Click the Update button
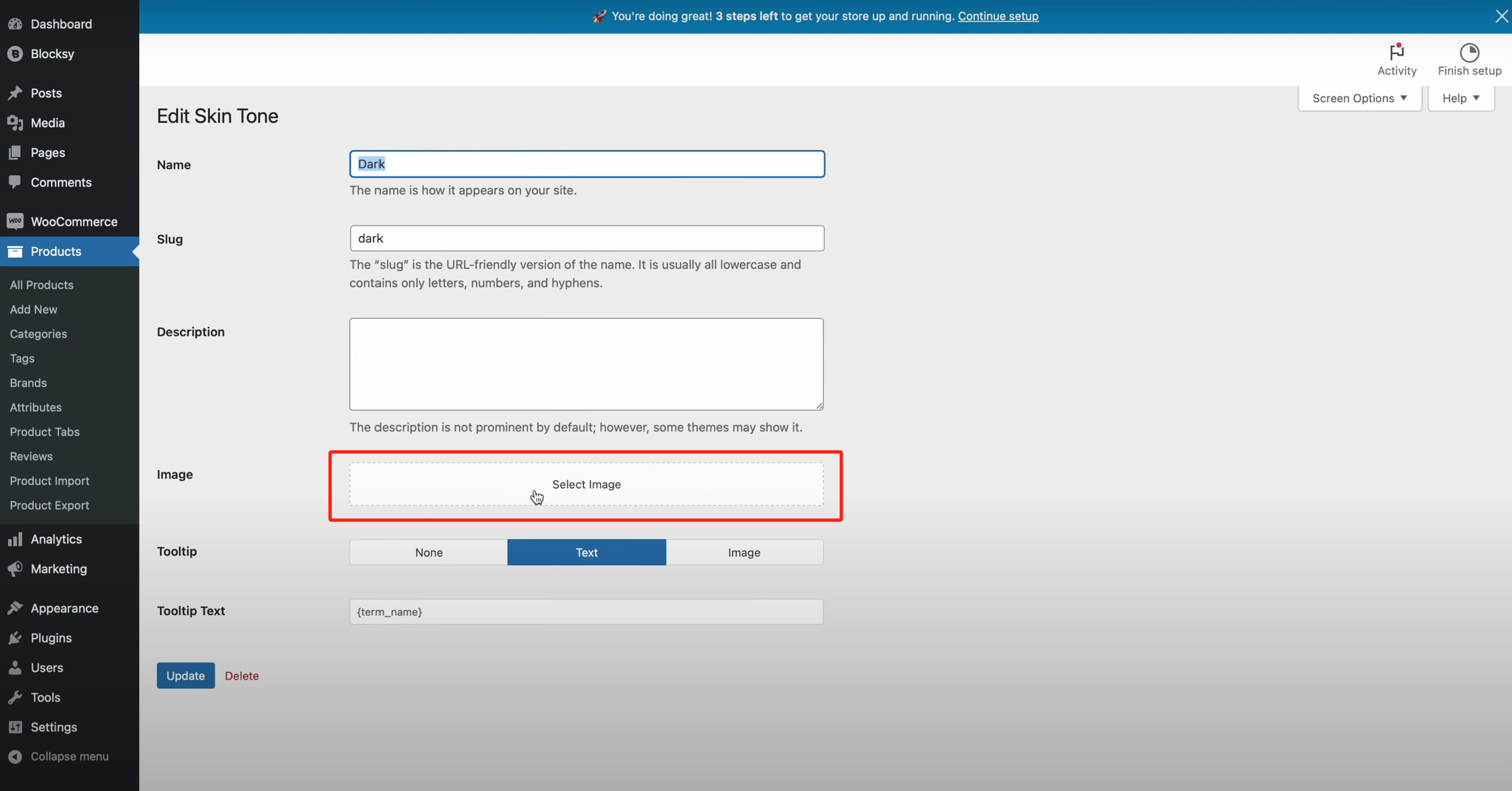 [x=186, y=675]
